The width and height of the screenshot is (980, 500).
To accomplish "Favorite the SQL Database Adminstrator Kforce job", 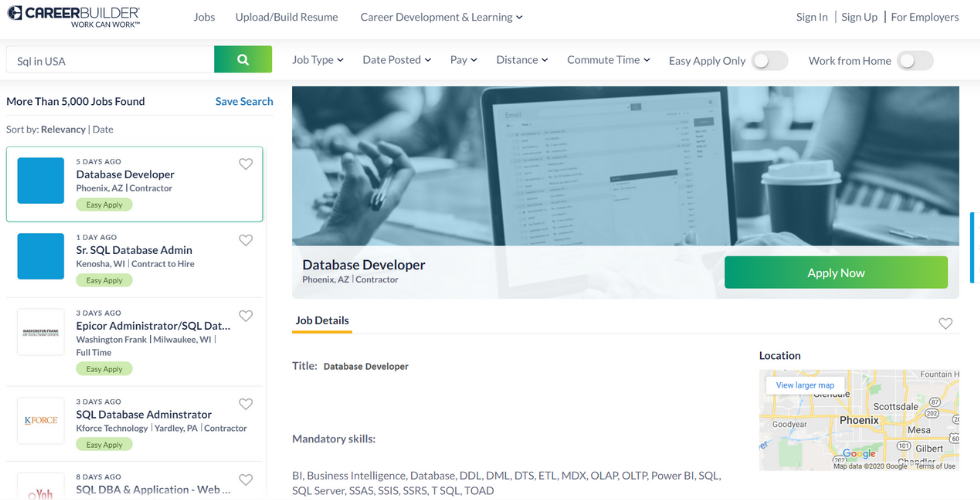I will pos(246,404).
